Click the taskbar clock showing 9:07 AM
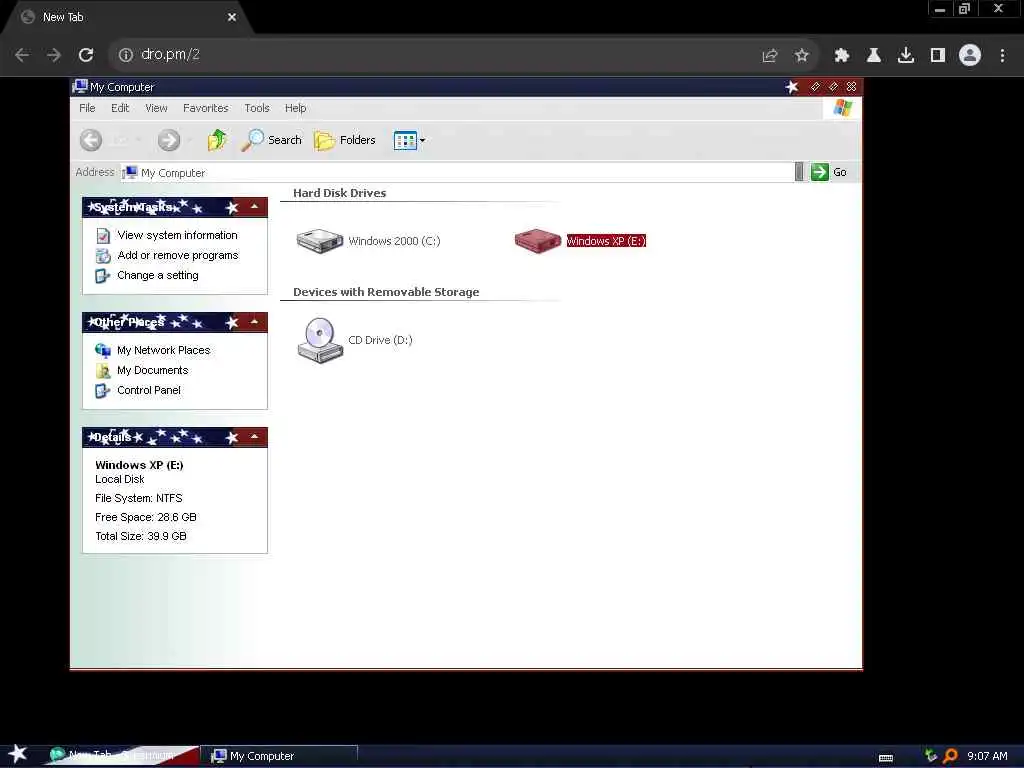The height and width of the screenshot is (768, 1024). pyautogui.click(x=987, y=756)
